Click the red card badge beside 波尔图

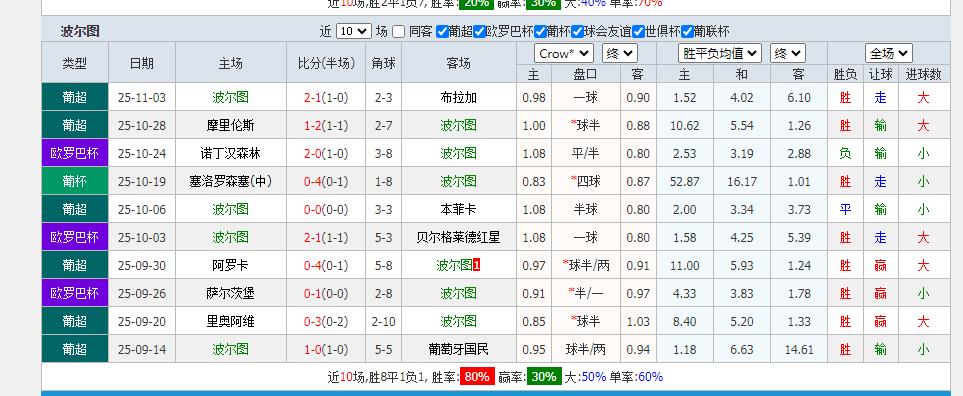point(477,265)
